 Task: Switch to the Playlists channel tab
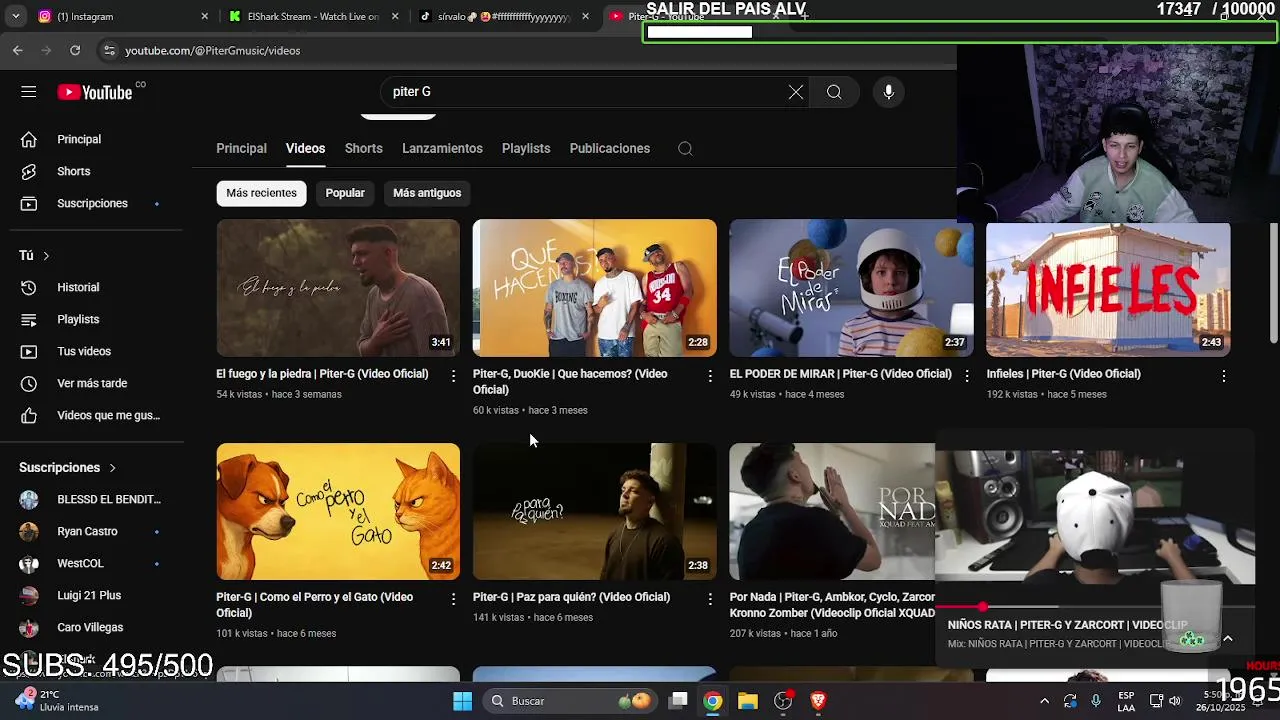[526, 149]
